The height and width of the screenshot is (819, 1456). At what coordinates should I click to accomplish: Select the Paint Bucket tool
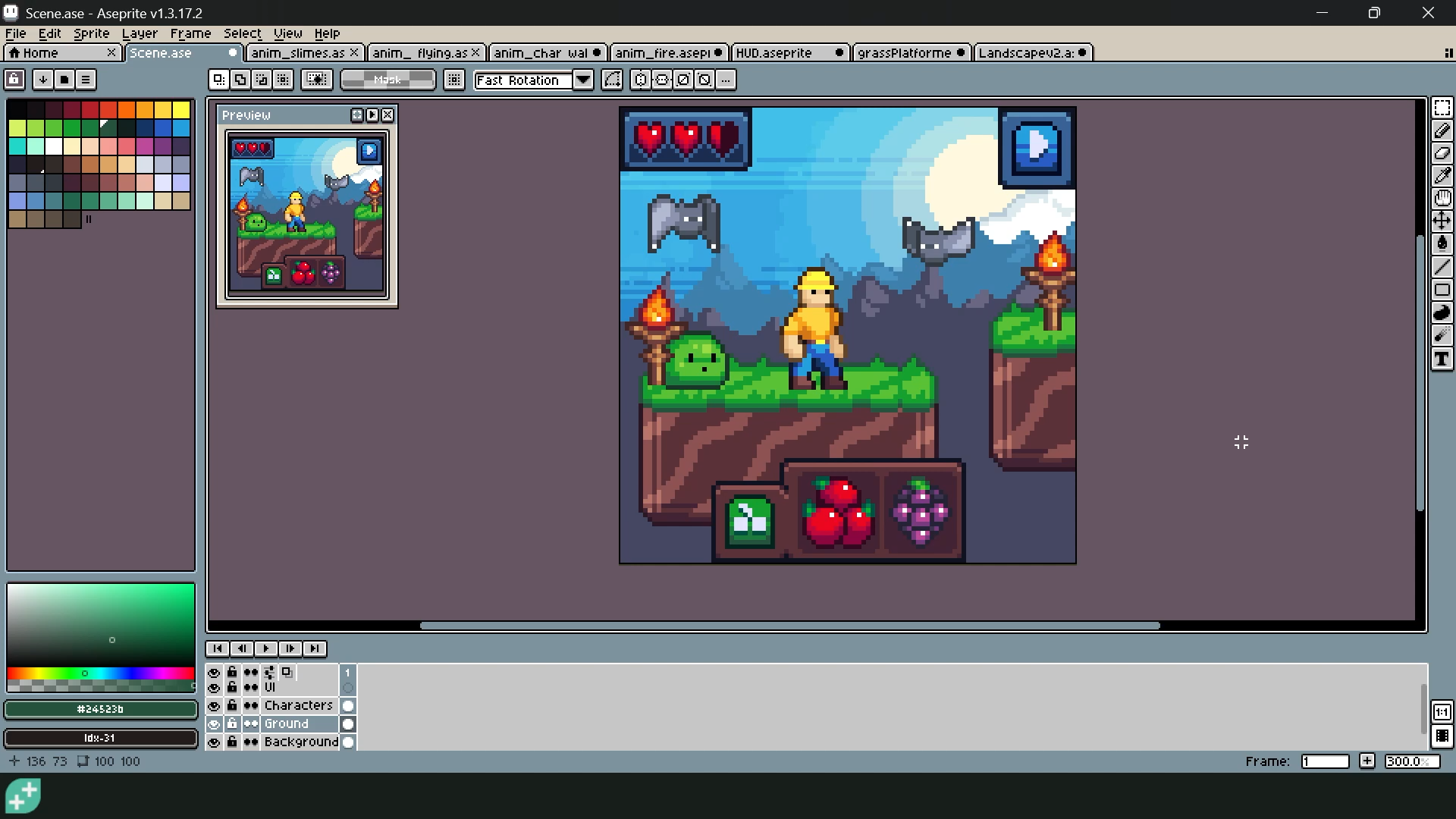click(1442, 244)
